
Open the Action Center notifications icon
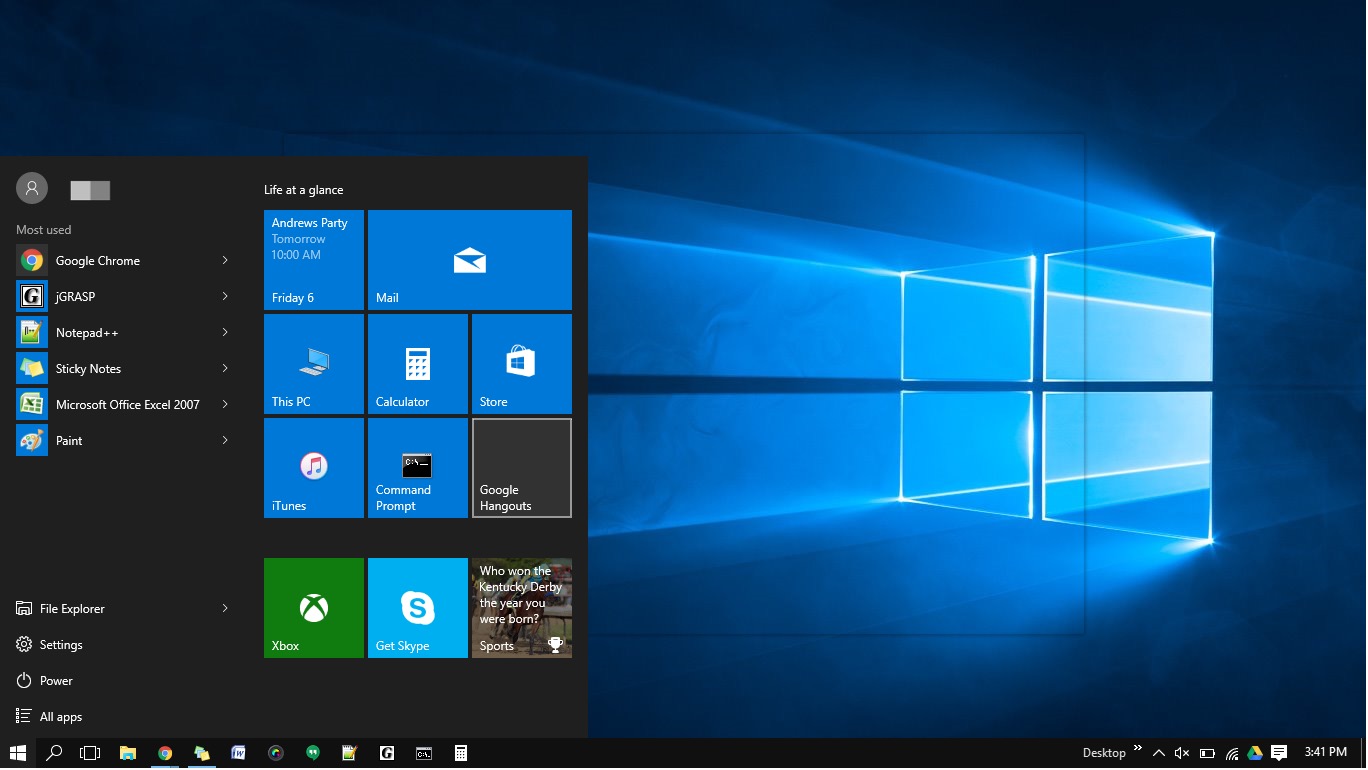pos(1279,753)
